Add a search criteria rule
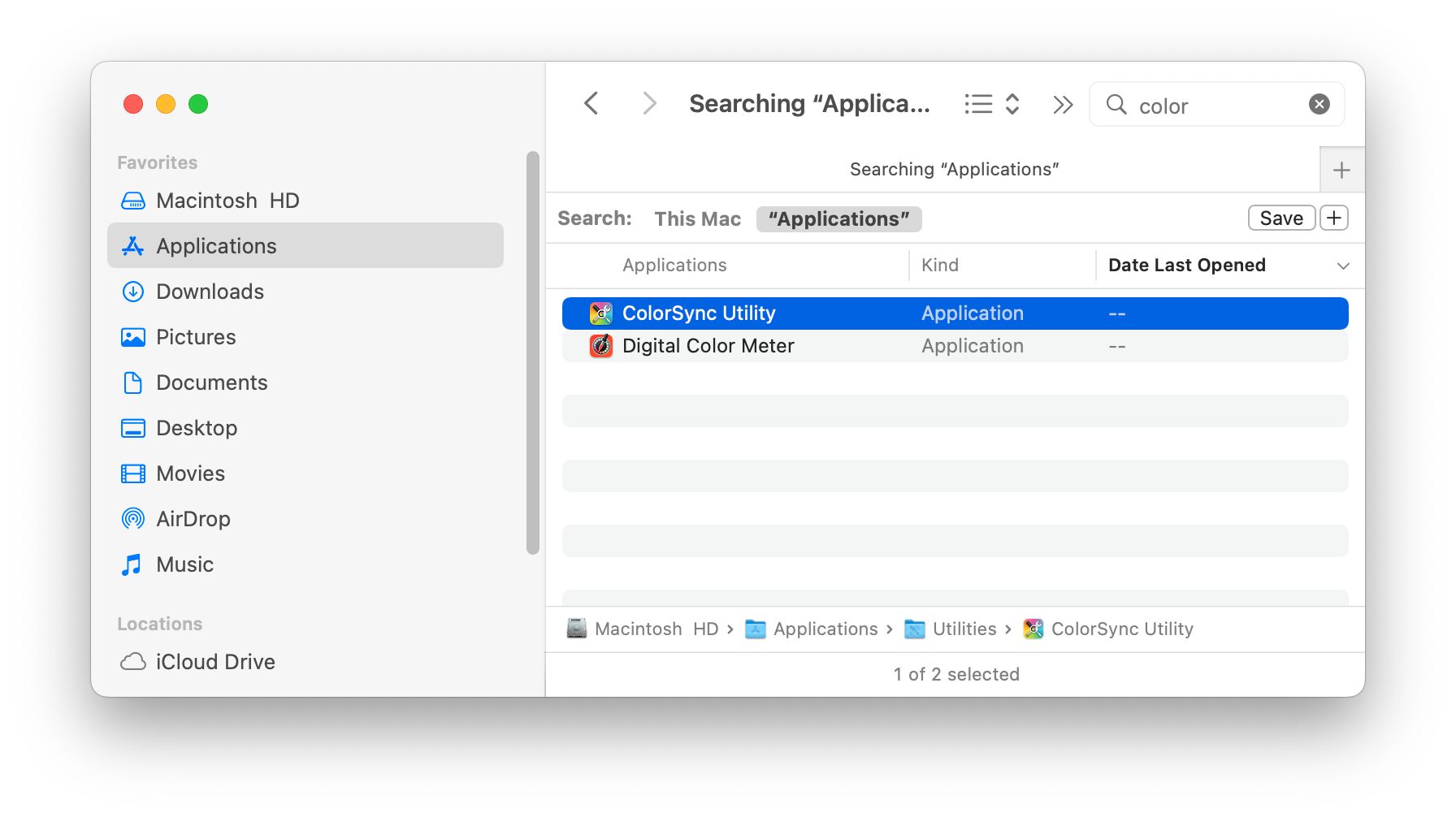Viewport: 1456px width, 817px height. click(x=1334, y=218)
